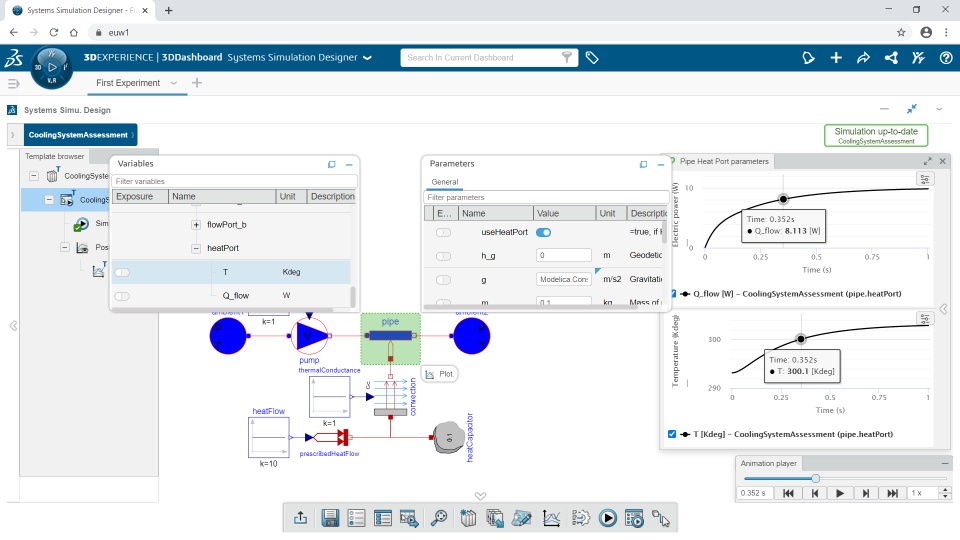Play the animation
The image size is (960, 540).
839,493
